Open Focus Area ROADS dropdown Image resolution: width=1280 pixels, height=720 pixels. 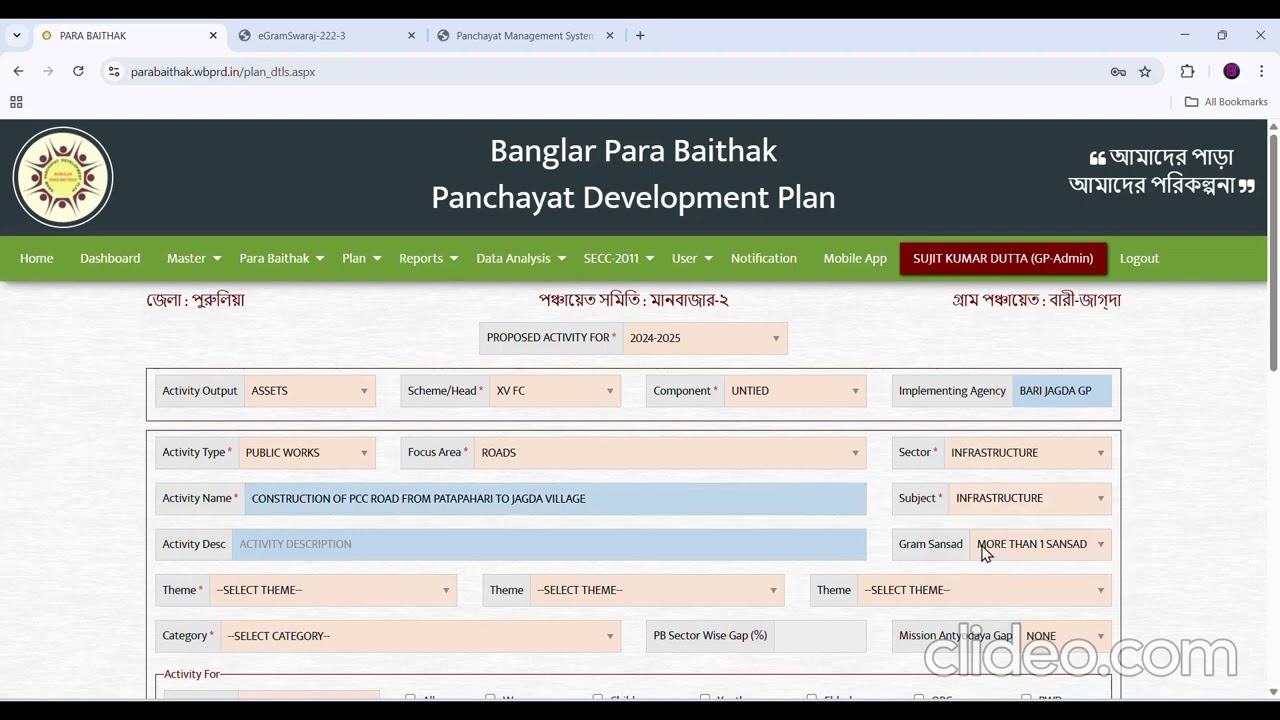(670, 453)
